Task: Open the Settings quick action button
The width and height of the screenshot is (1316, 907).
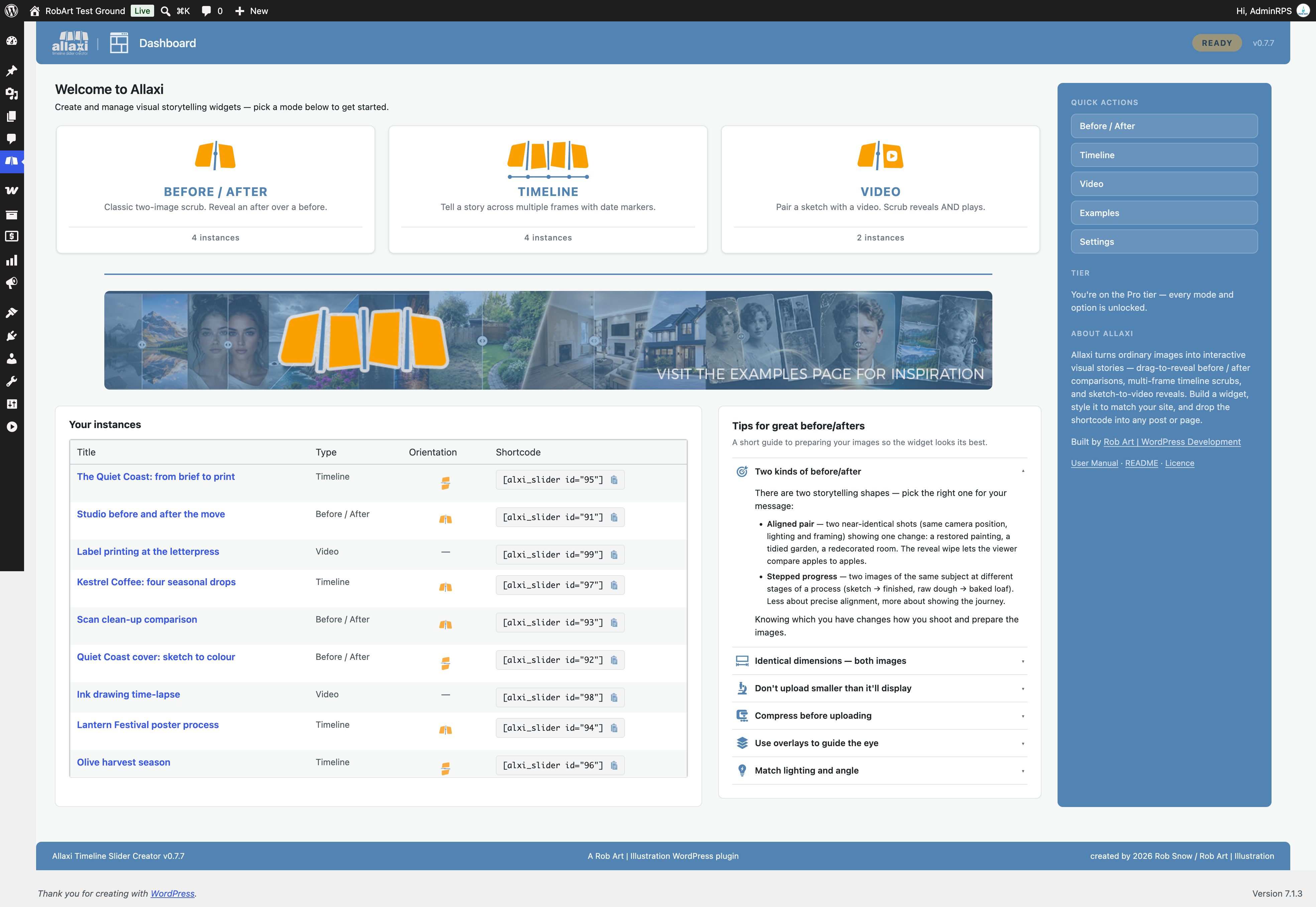Action: tap(1164, 242)
